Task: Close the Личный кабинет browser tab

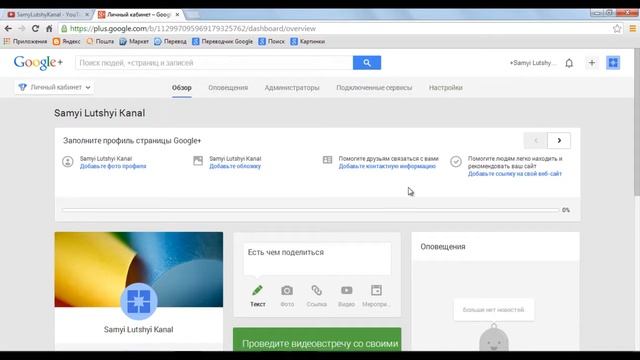Action: (x=177, y=14)
